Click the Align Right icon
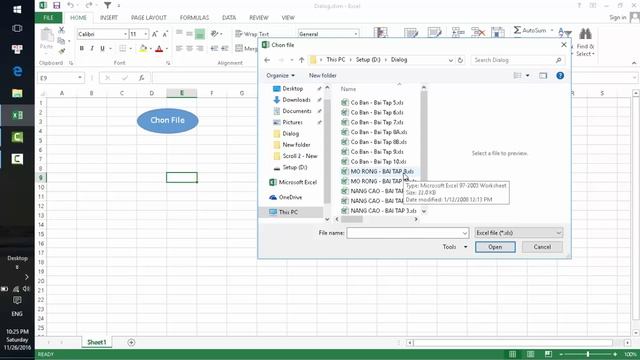The height and width of the screenshot is (360, 640). 200,49
